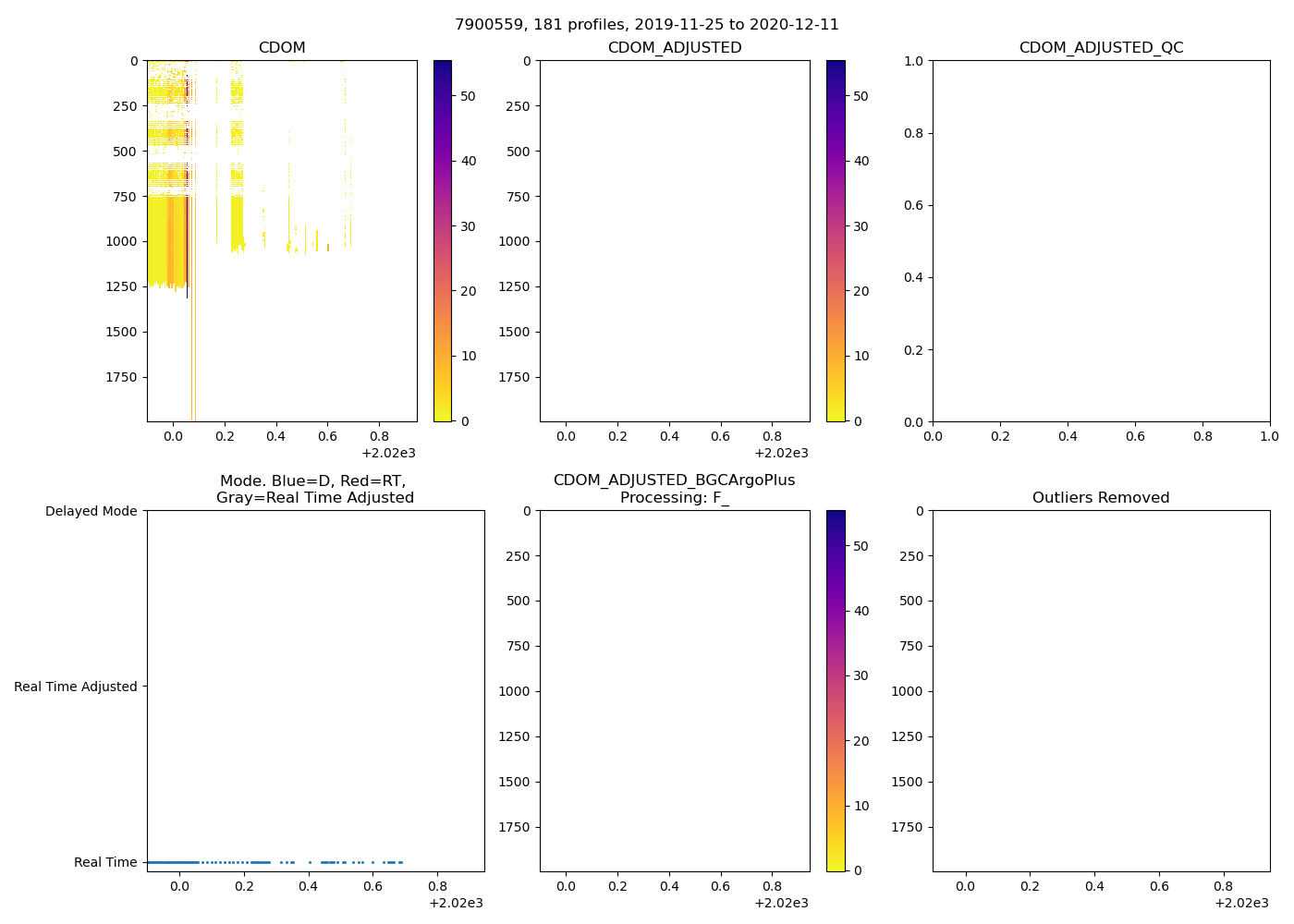Click inside the empty CDOM_ADJUSTED plot area
Image resolution: width=1294 pixels, height=924 pixels.
[675, 240]
